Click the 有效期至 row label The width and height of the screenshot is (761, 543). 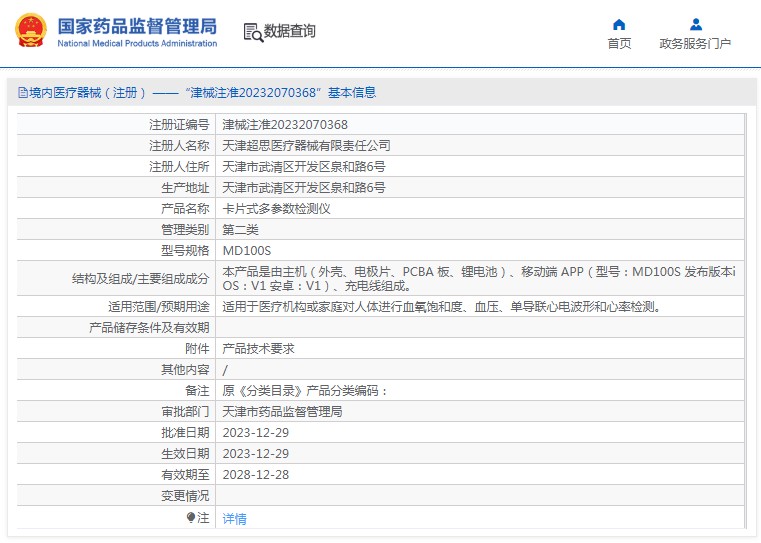click(x=185, y=475)
